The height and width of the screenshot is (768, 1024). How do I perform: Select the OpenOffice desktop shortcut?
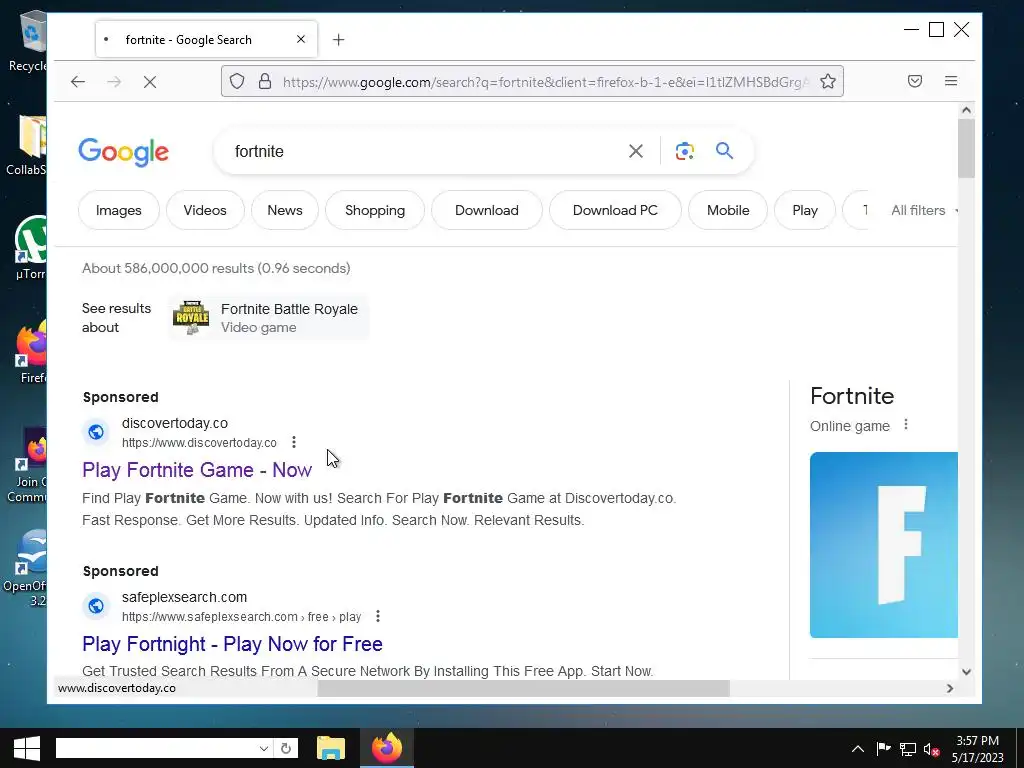tap(26, 568)
